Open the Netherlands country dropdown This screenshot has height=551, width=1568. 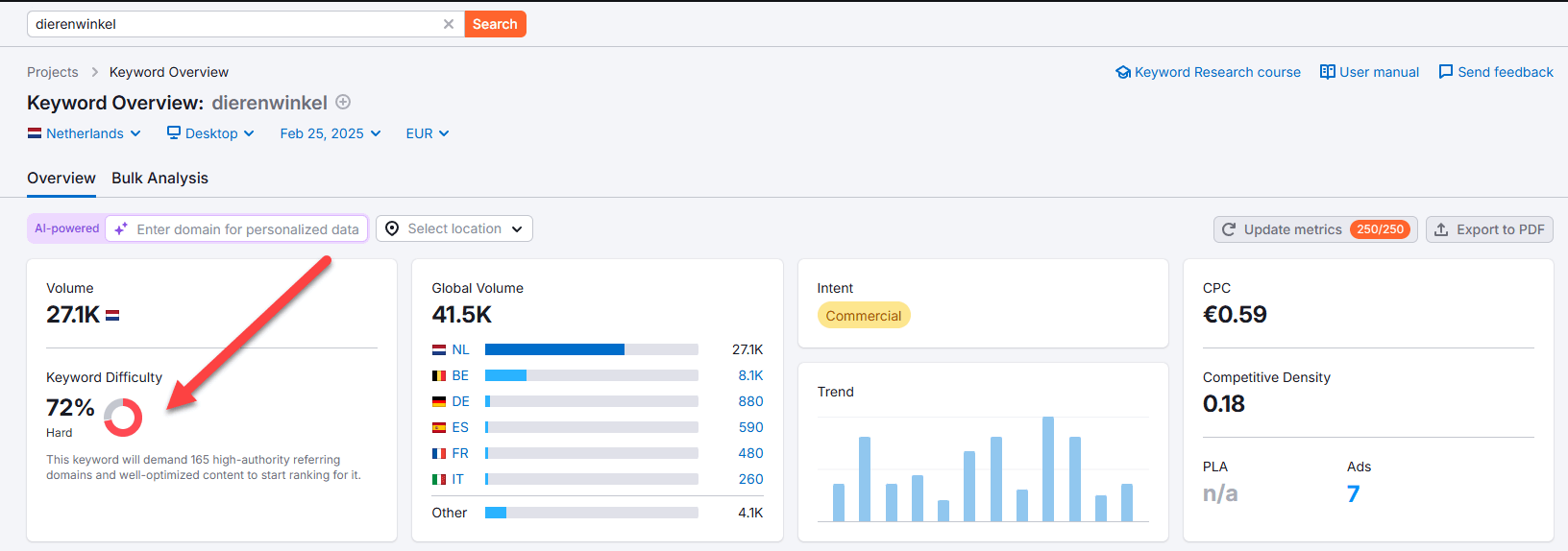point(85,133)
